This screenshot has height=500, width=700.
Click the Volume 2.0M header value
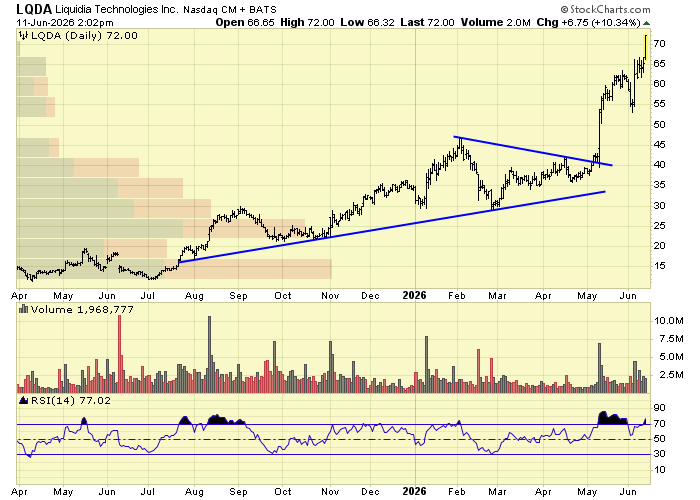(496, 22)
